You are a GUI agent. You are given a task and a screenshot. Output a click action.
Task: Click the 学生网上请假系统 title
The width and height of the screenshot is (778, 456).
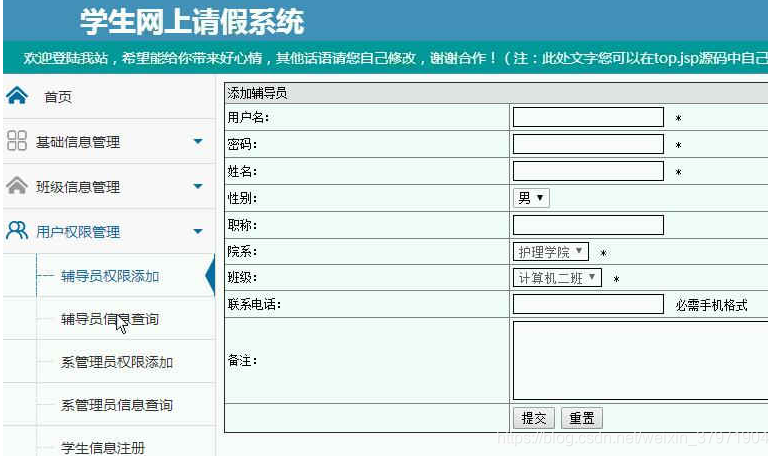click(x=192, y=22)
